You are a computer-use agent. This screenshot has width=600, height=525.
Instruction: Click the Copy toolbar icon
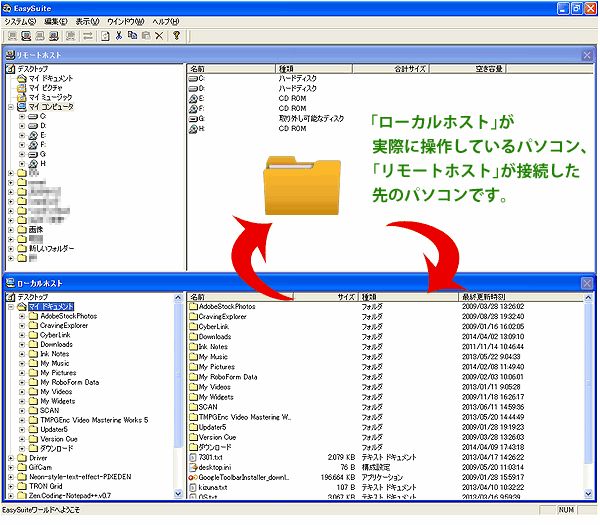click(x=132, y=35)
